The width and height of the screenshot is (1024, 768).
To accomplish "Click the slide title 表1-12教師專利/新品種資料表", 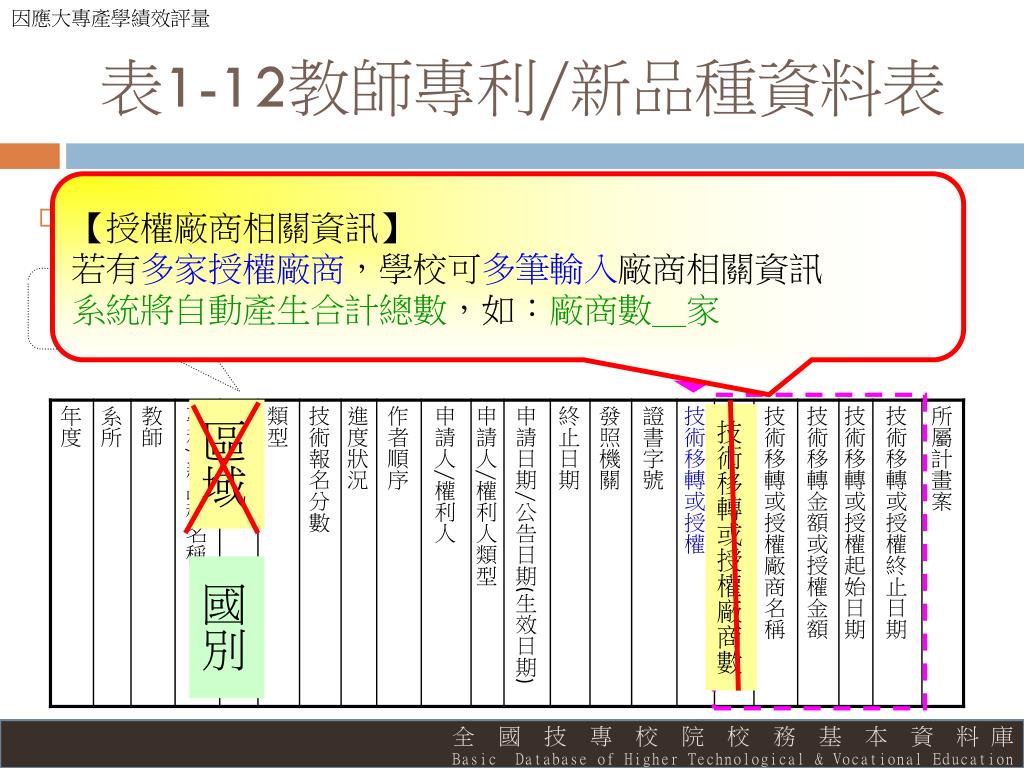I will (522, 88).
